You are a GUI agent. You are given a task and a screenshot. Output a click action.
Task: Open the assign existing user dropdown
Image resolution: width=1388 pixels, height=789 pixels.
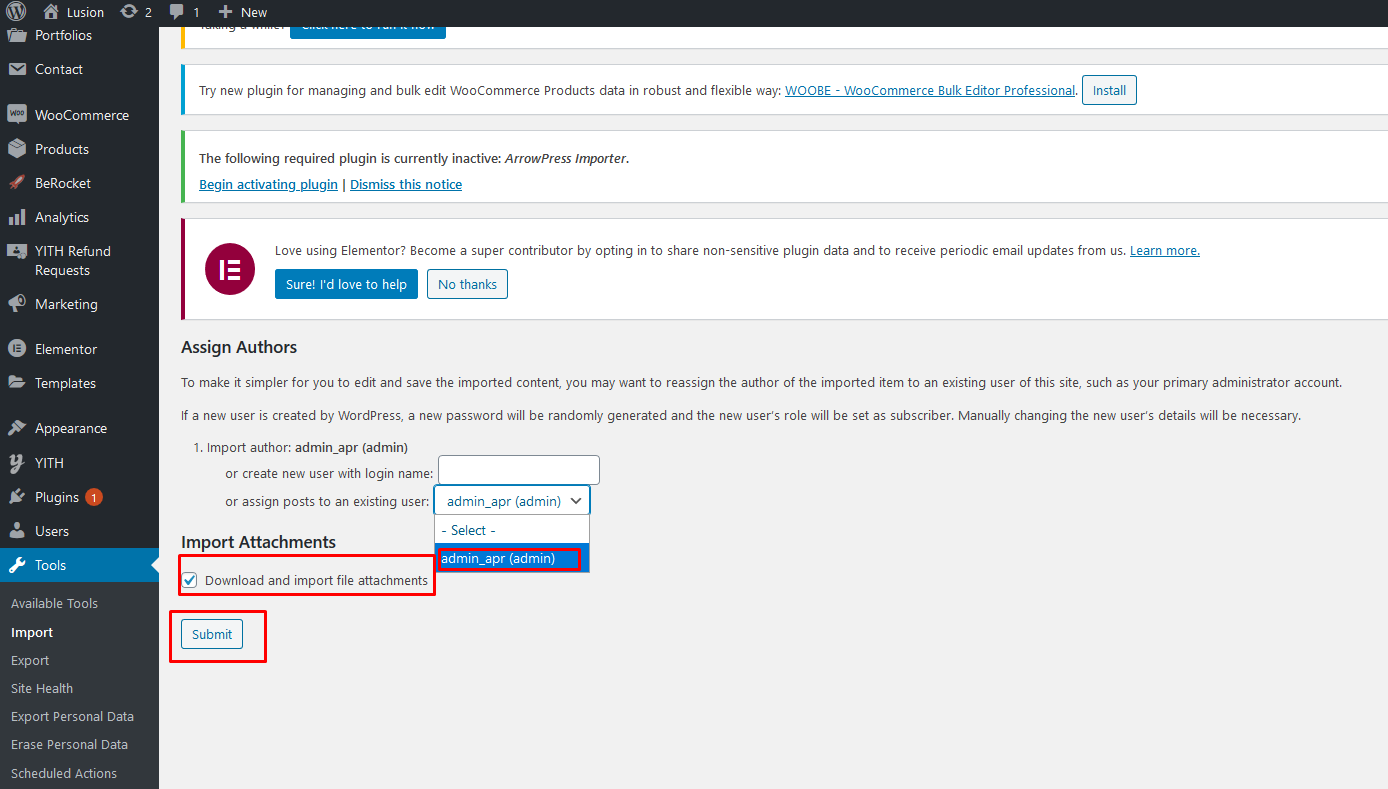512,501
